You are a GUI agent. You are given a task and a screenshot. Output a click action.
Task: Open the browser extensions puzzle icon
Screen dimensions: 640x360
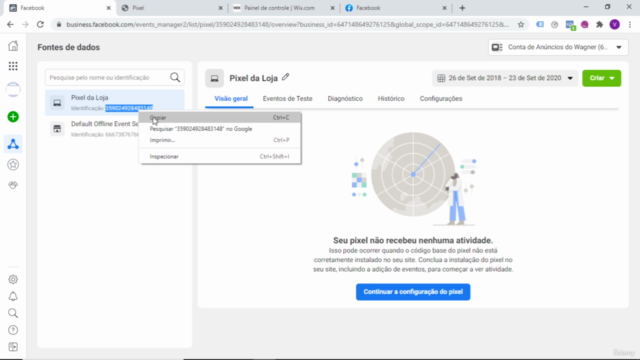(x=600, y=24)
